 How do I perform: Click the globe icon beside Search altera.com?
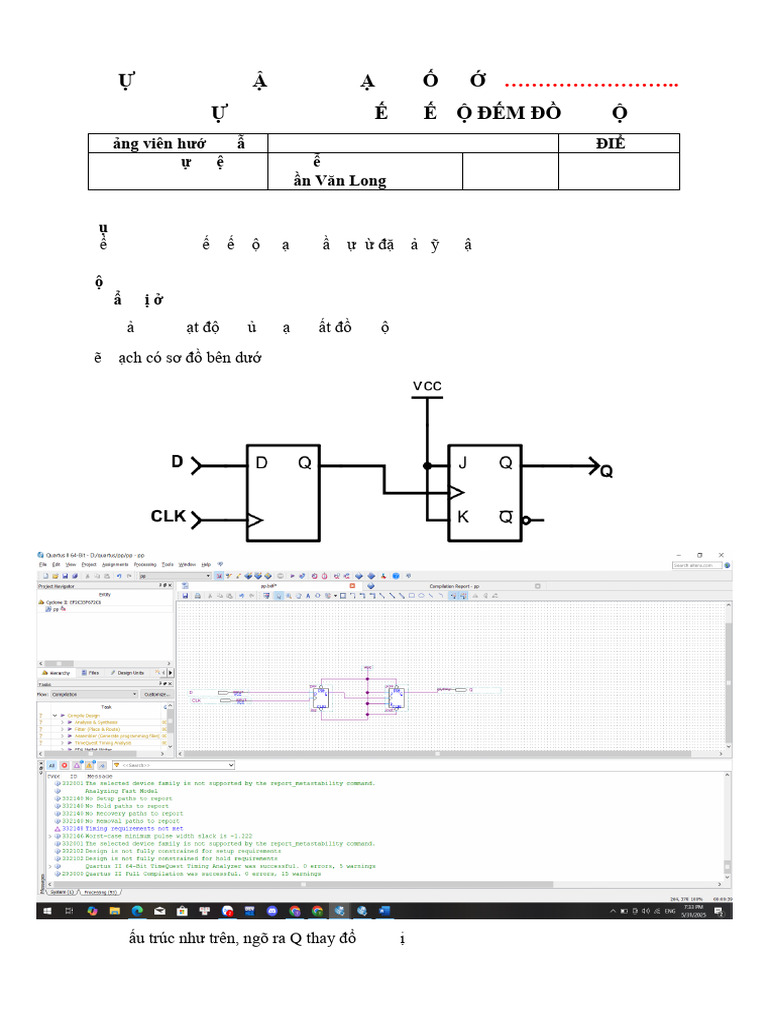coord(727,566)
